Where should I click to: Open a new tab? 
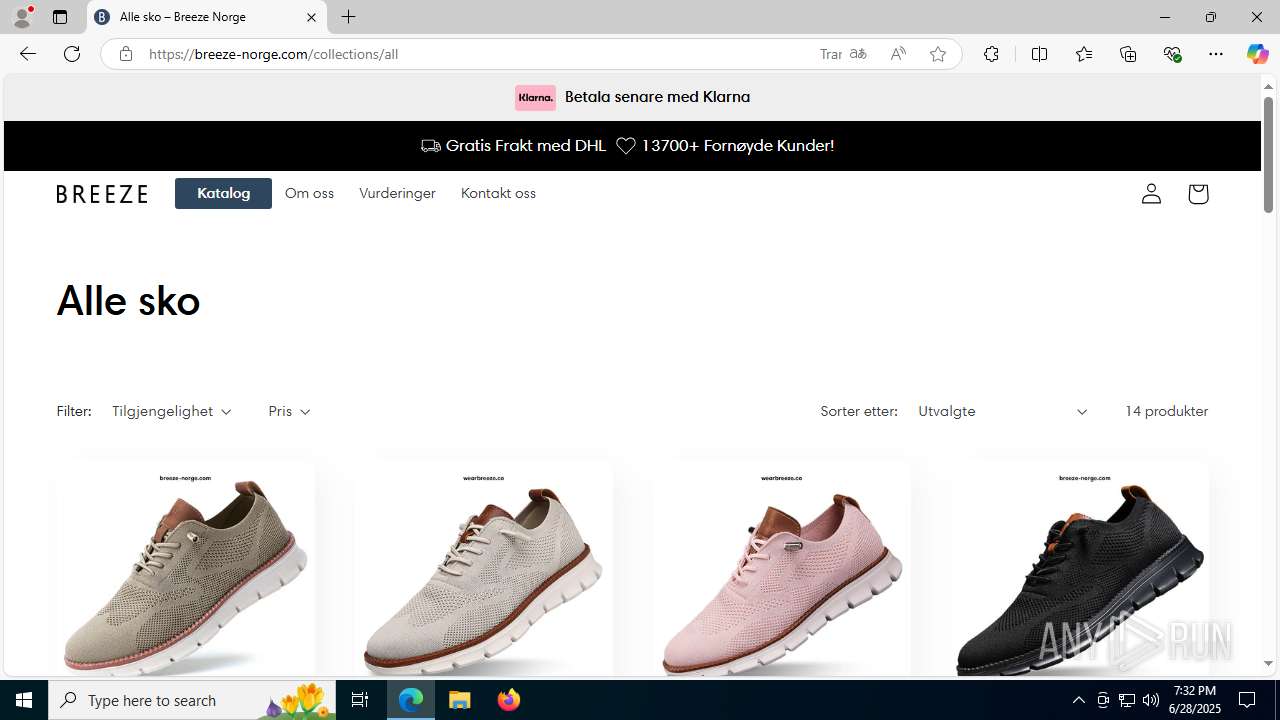(x=348, y=17)
